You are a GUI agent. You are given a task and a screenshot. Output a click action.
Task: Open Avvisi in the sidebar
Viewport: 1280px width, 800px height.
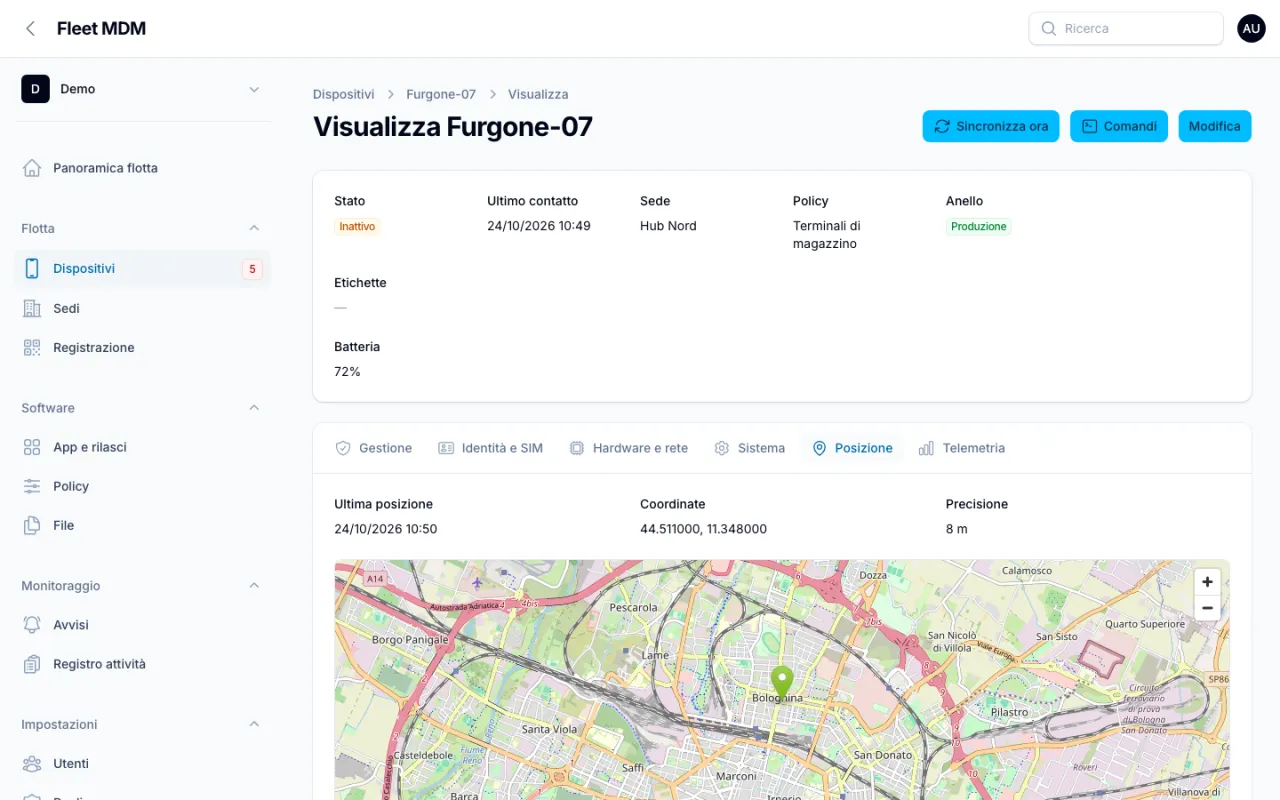(x=142, y=625)
